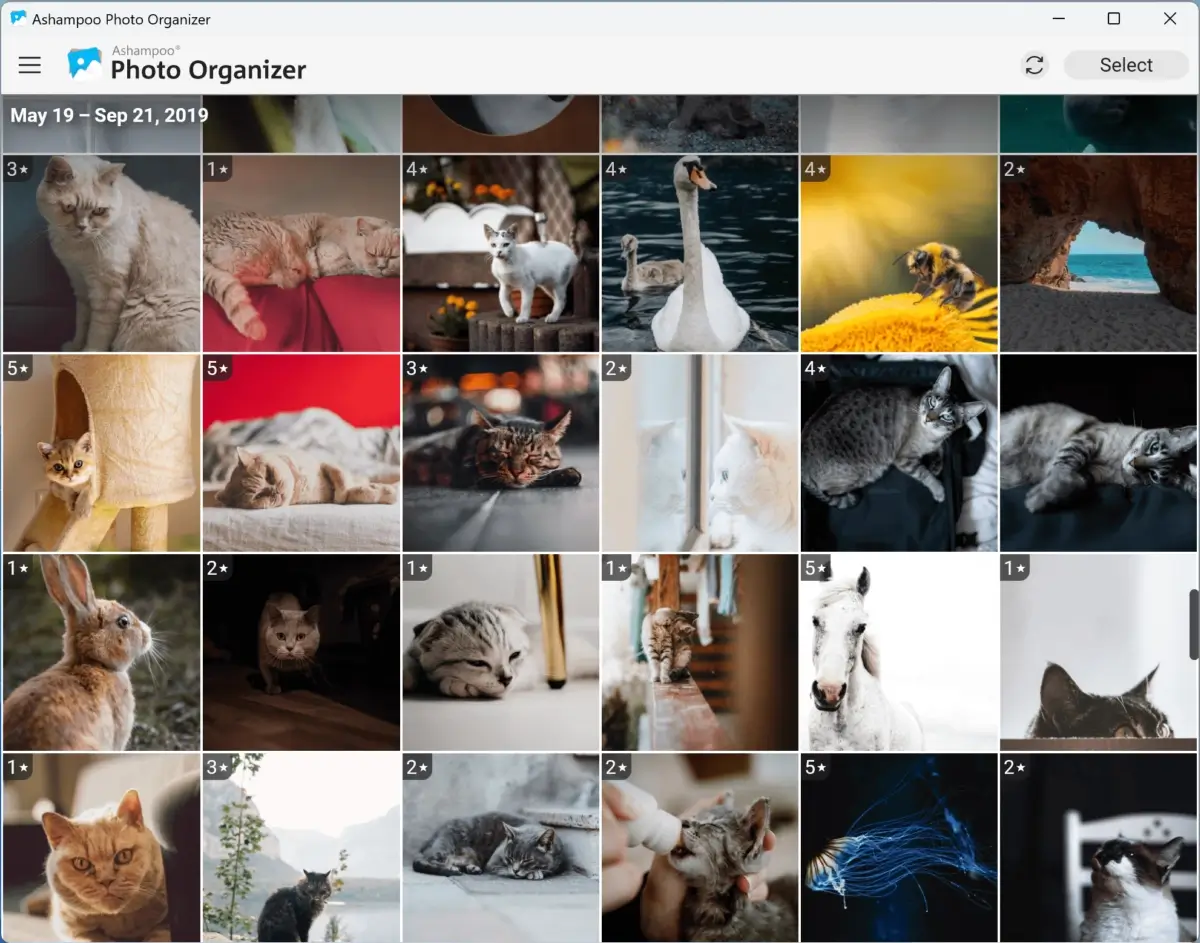Viewport: 1200px width, 943px height.
Task: Open the cat peeking ears photo
Action: pyautogui.click(x=1099, y=652)
